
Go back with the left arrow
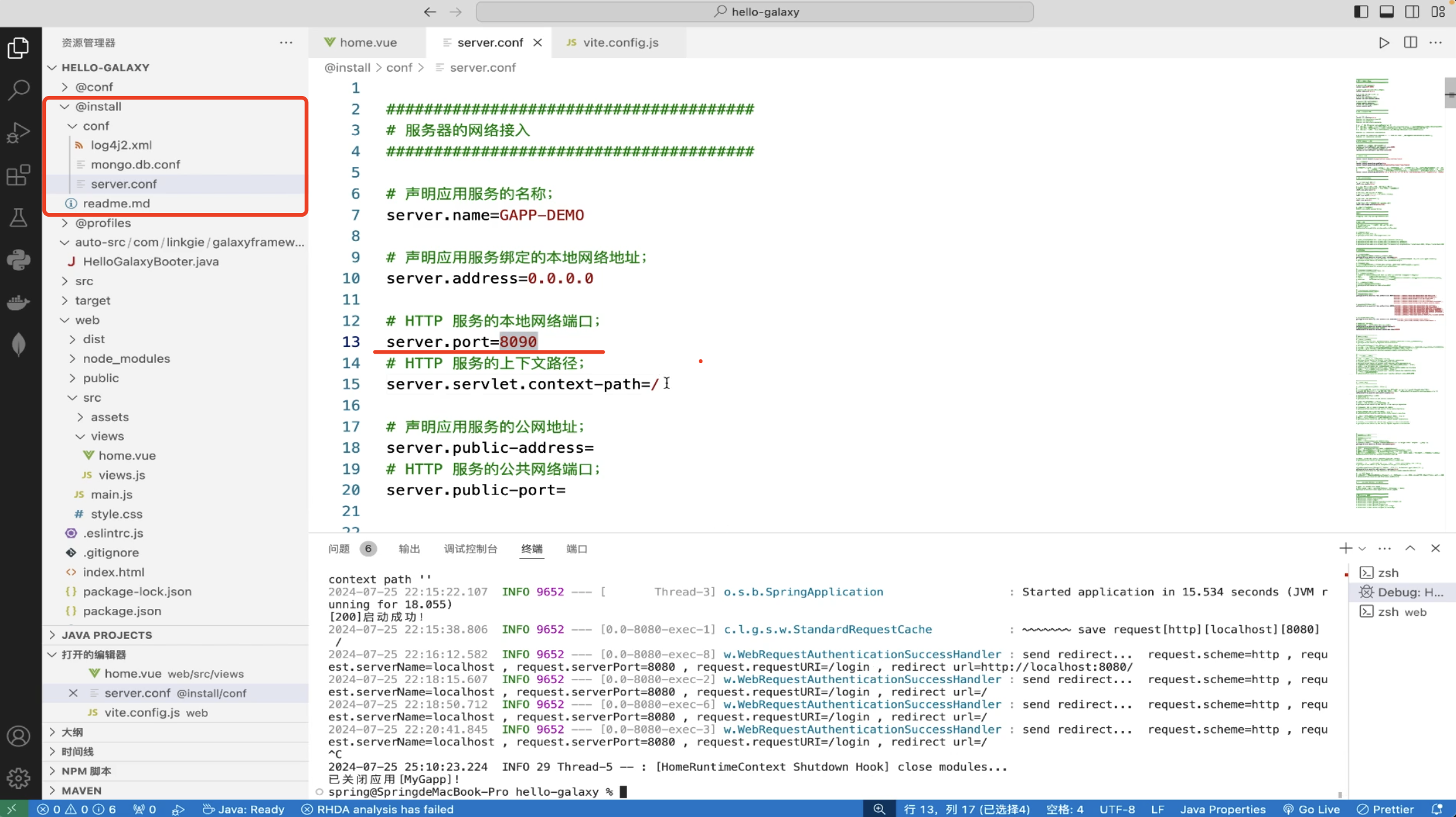coord(430,12)
